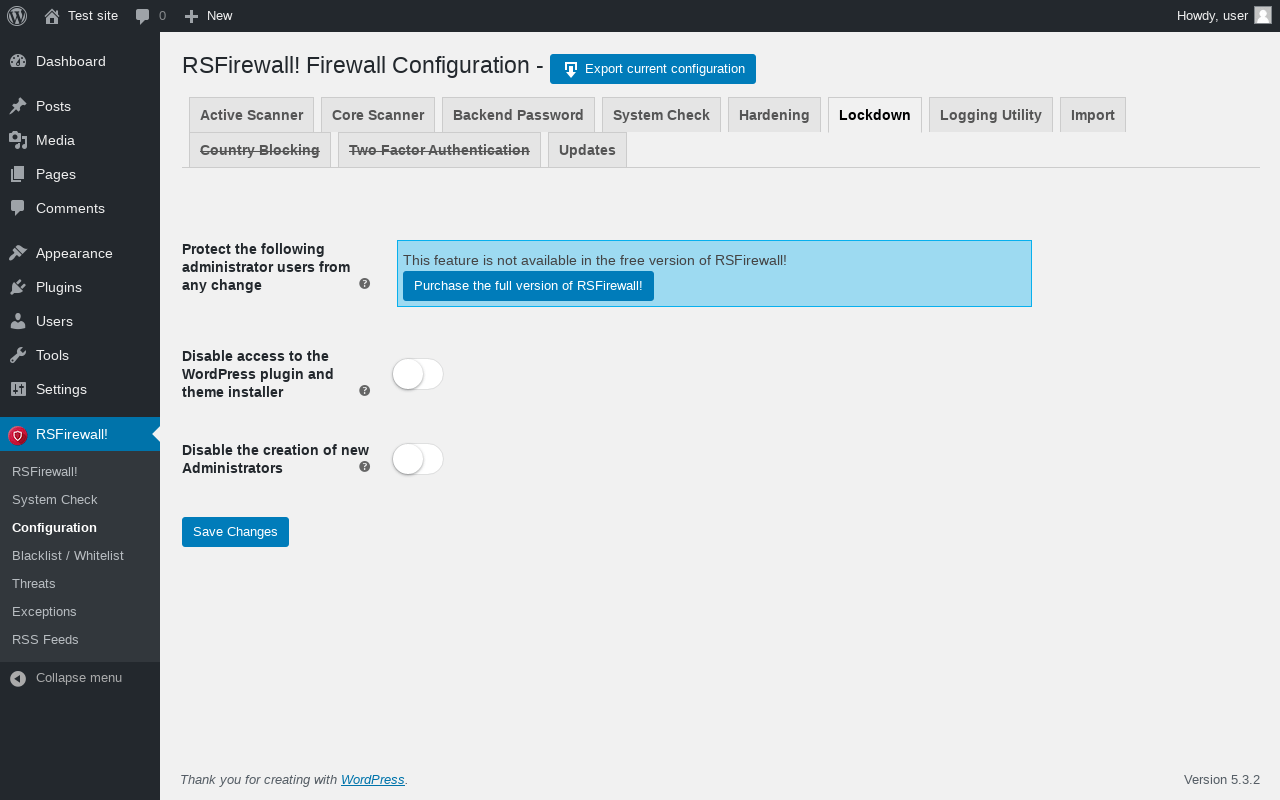Click the download icon on Export button
1280x800 pixels.
coord(571,69)
